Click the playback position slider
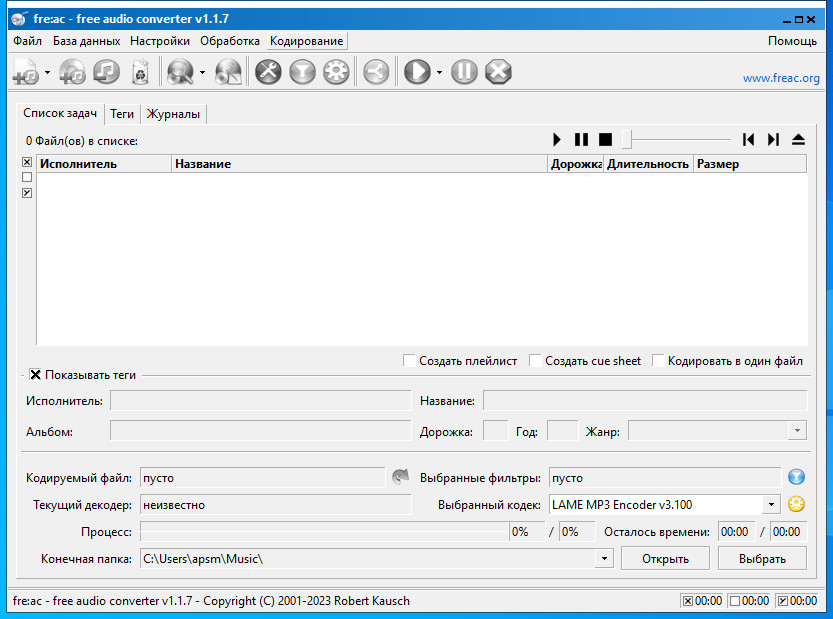Screen dimensions: 833x619 [676, 140]
